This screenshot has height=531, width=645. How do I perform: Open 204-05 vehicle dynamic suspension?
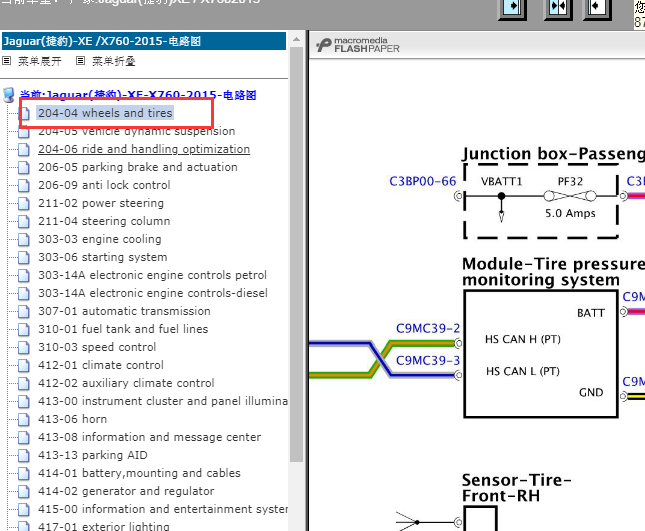[x=137, y=131]
